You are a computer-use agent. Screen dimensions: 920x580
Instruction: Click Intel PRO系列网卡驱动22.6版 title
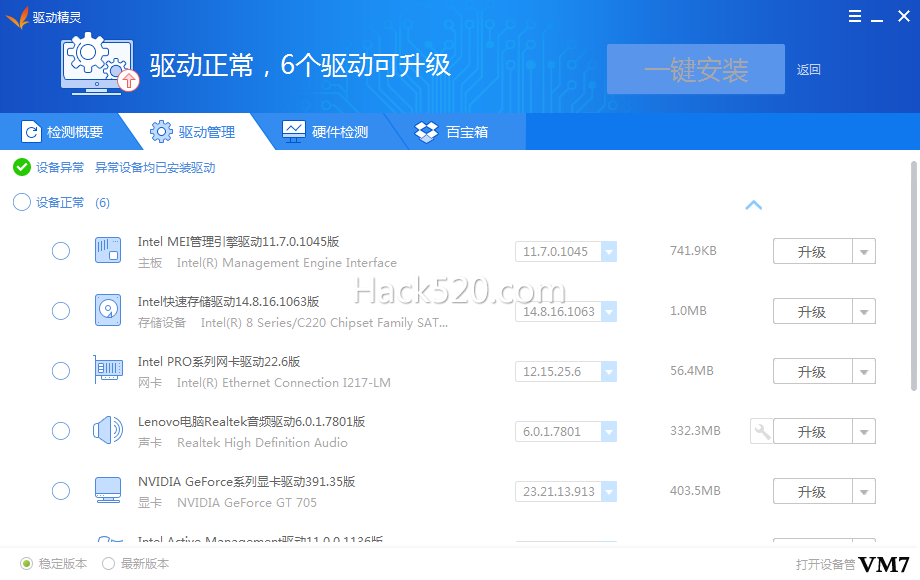[219, 361]
